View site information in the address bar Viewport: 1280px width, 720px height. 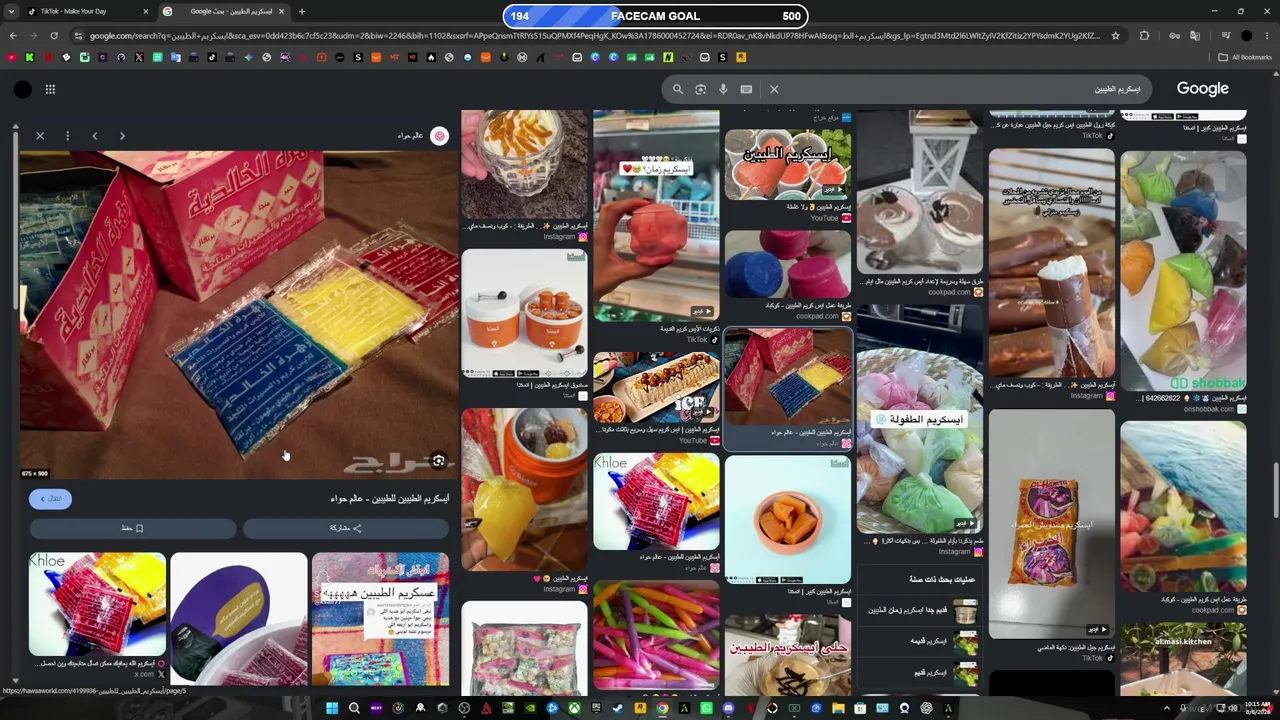pyautogui.click(x=78, y=35)
